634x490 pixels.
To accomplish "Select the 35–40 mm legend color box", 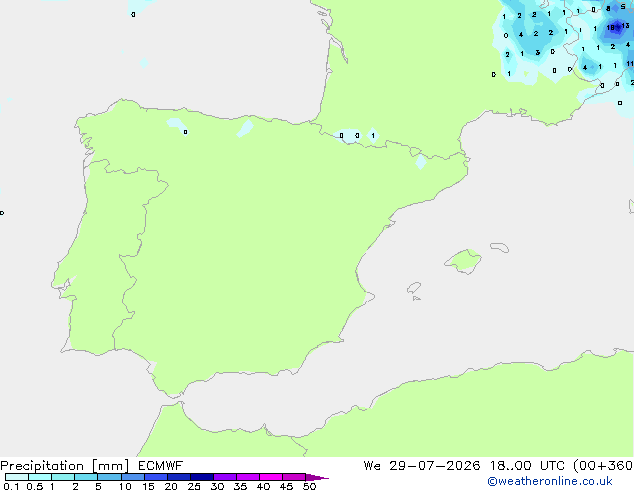I will pos(248,477).
